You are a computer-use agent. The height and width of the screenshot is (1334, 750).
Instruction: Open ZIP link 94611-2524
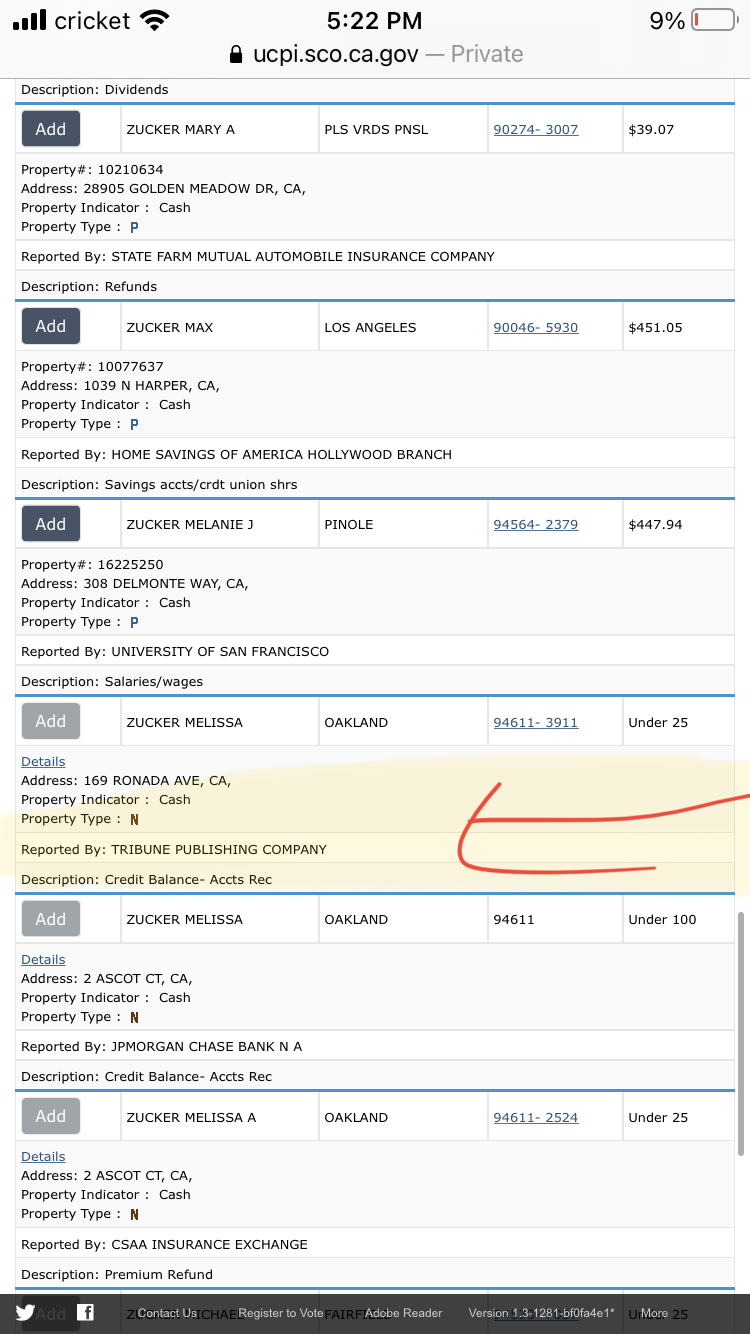point(536,1117)
